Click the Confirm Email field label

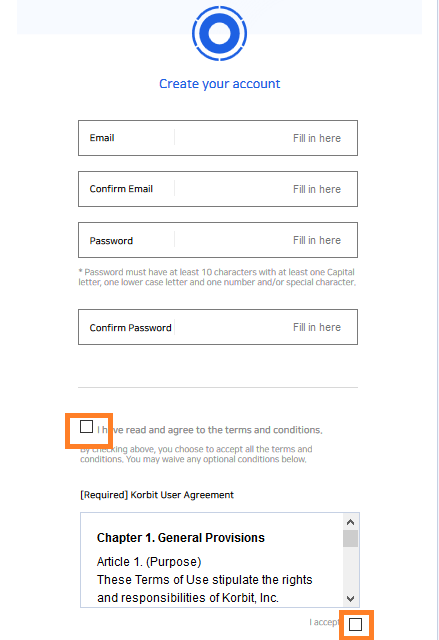(x=121, y=189)
